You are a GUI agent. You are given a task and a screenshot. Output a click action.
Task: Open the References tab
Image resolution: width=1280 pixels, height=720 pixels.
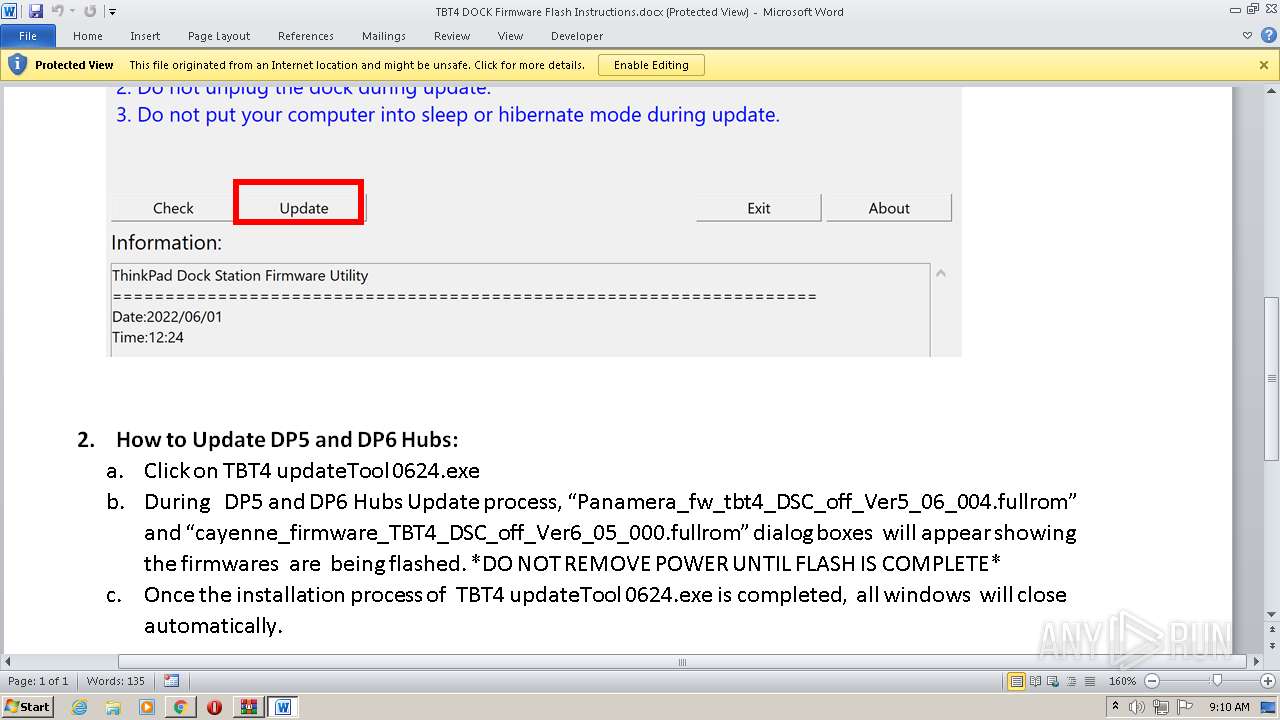click(x=306, y=36)
